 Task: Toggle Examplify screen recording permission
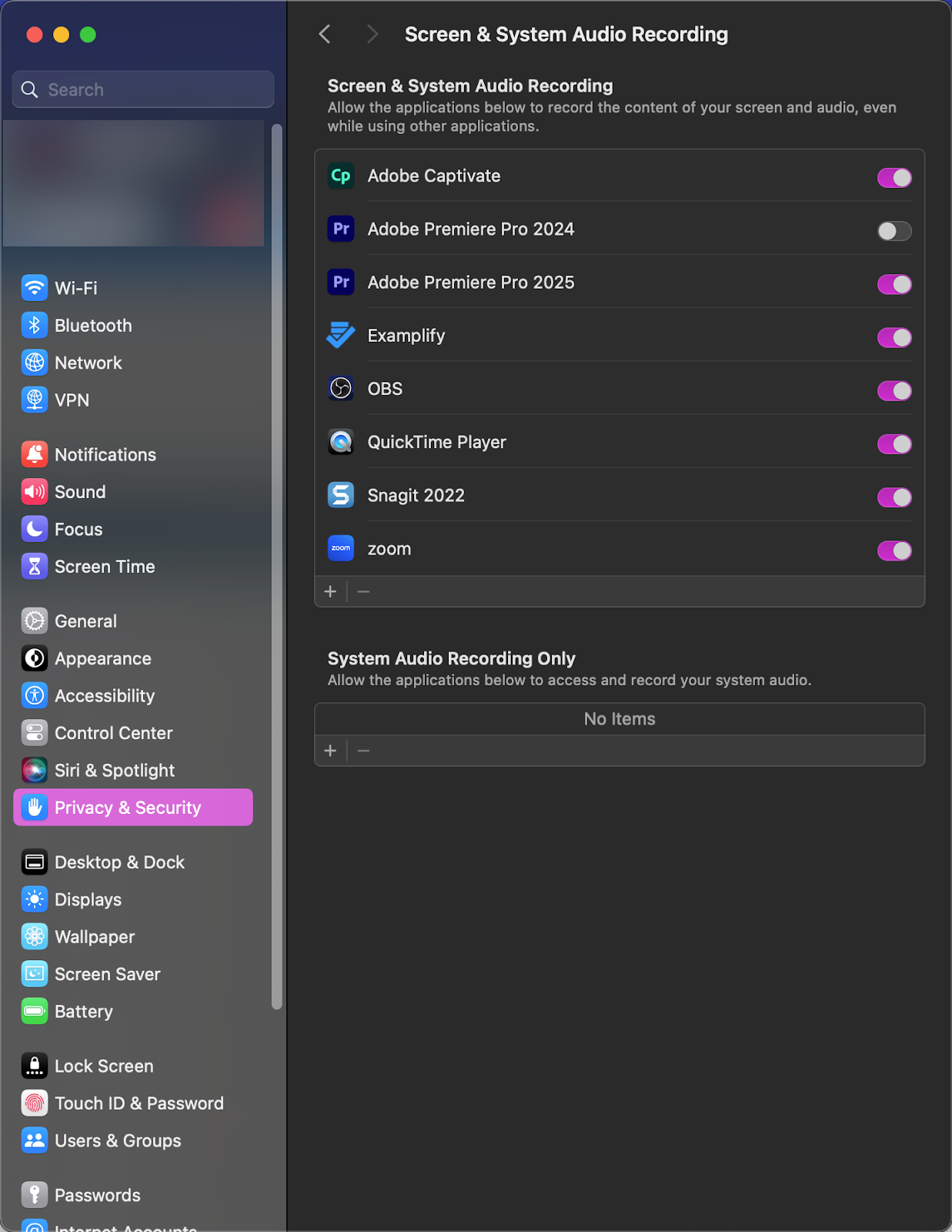point(894,337)
